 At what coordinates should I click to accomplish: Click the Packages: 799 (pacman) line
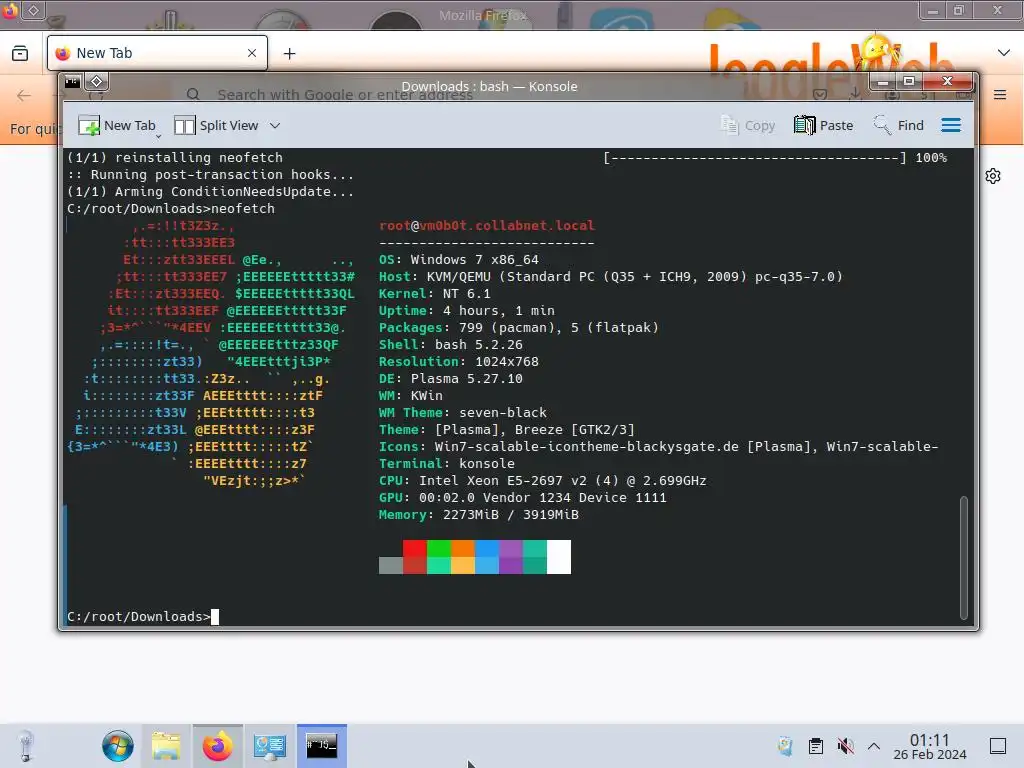[519, 327]
